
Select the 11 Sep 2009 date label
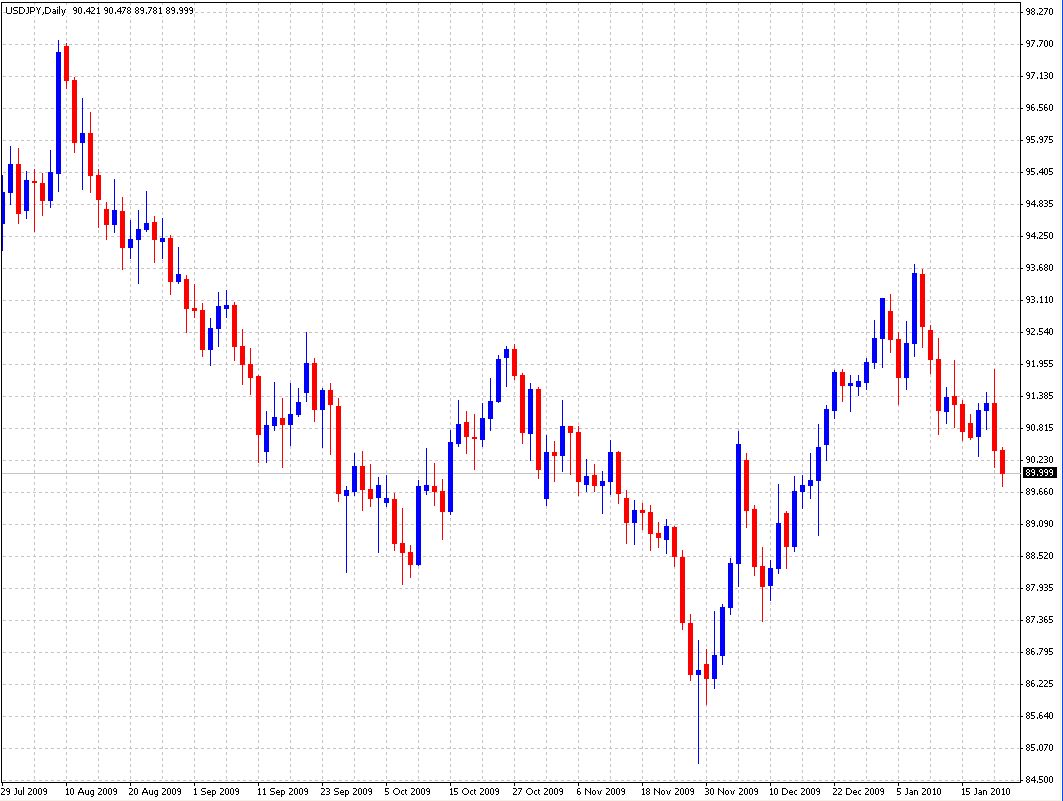(x=283, y=791)
